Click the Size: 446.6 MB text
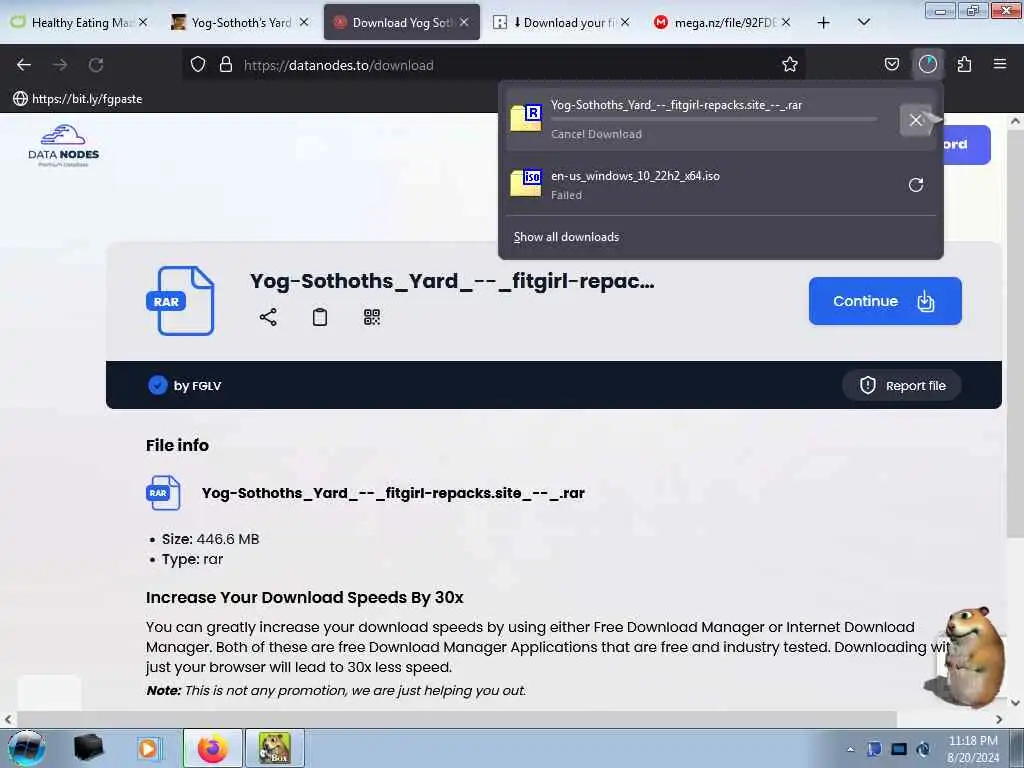The image size is (1024, 768). point(210,539)
